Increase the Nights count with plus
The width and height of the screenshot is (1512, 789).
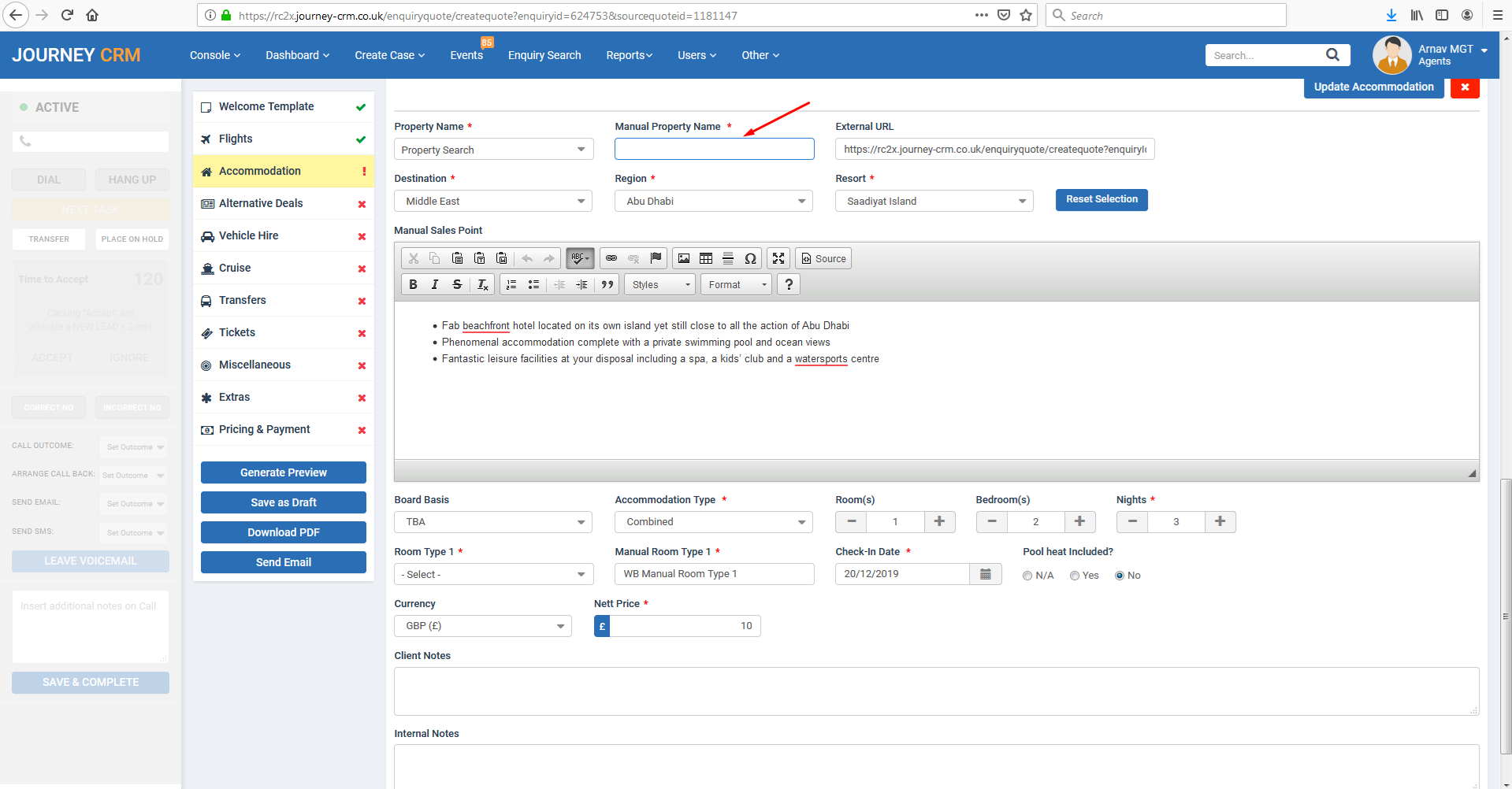coord(1220,521)
